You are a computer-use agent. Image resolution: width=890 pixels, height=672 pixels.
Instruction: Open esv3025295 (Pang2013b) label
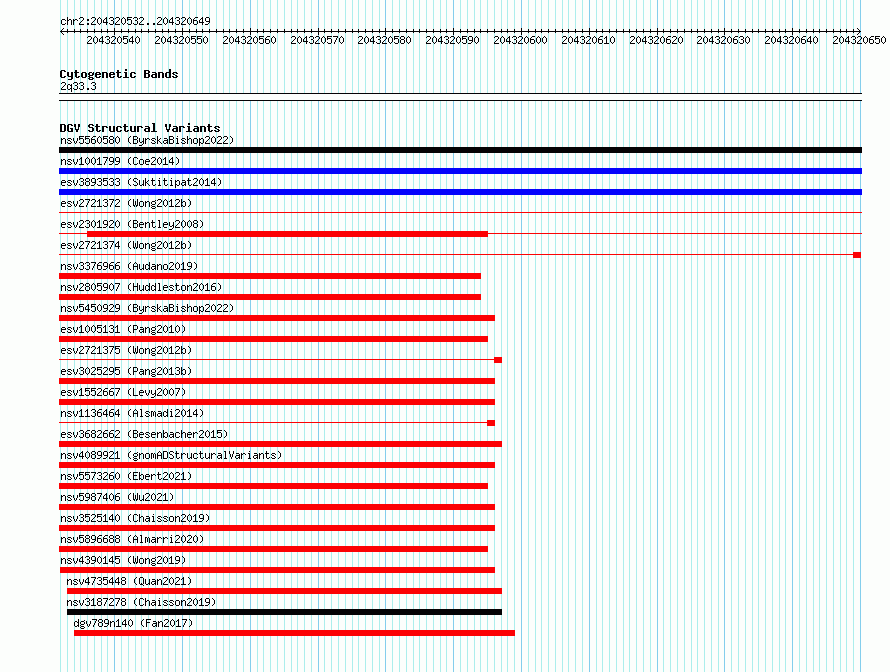point(126,371)
